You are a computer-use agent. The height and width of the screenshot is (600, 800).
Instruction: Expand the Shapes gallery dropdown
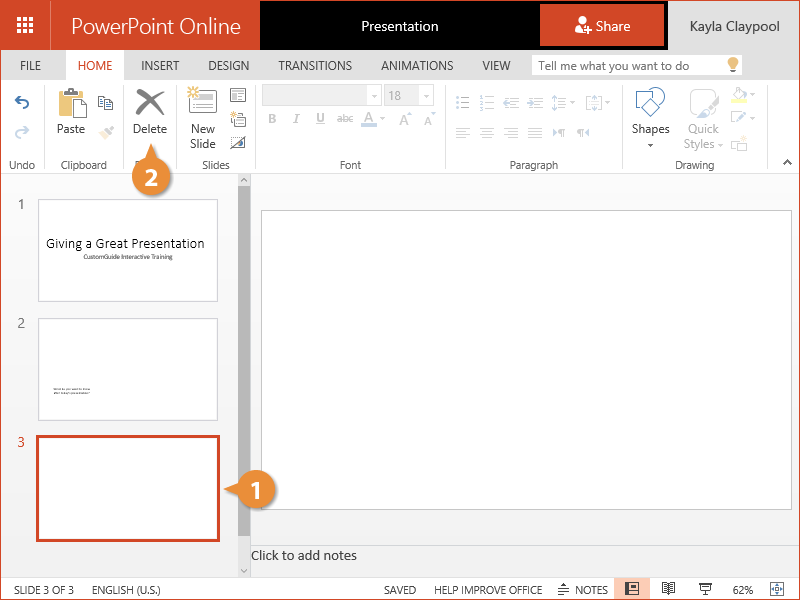coord(650,146)
